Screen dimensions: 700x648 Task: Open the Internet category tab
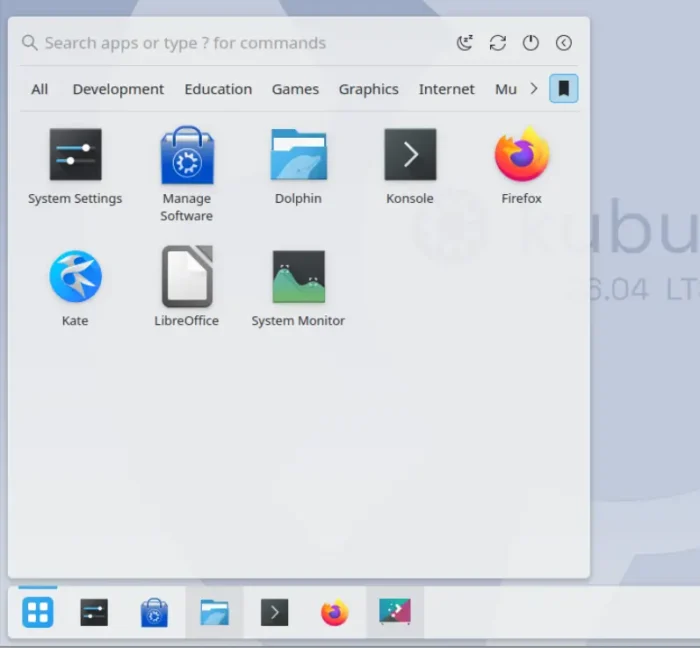click(x=446, y=89)
